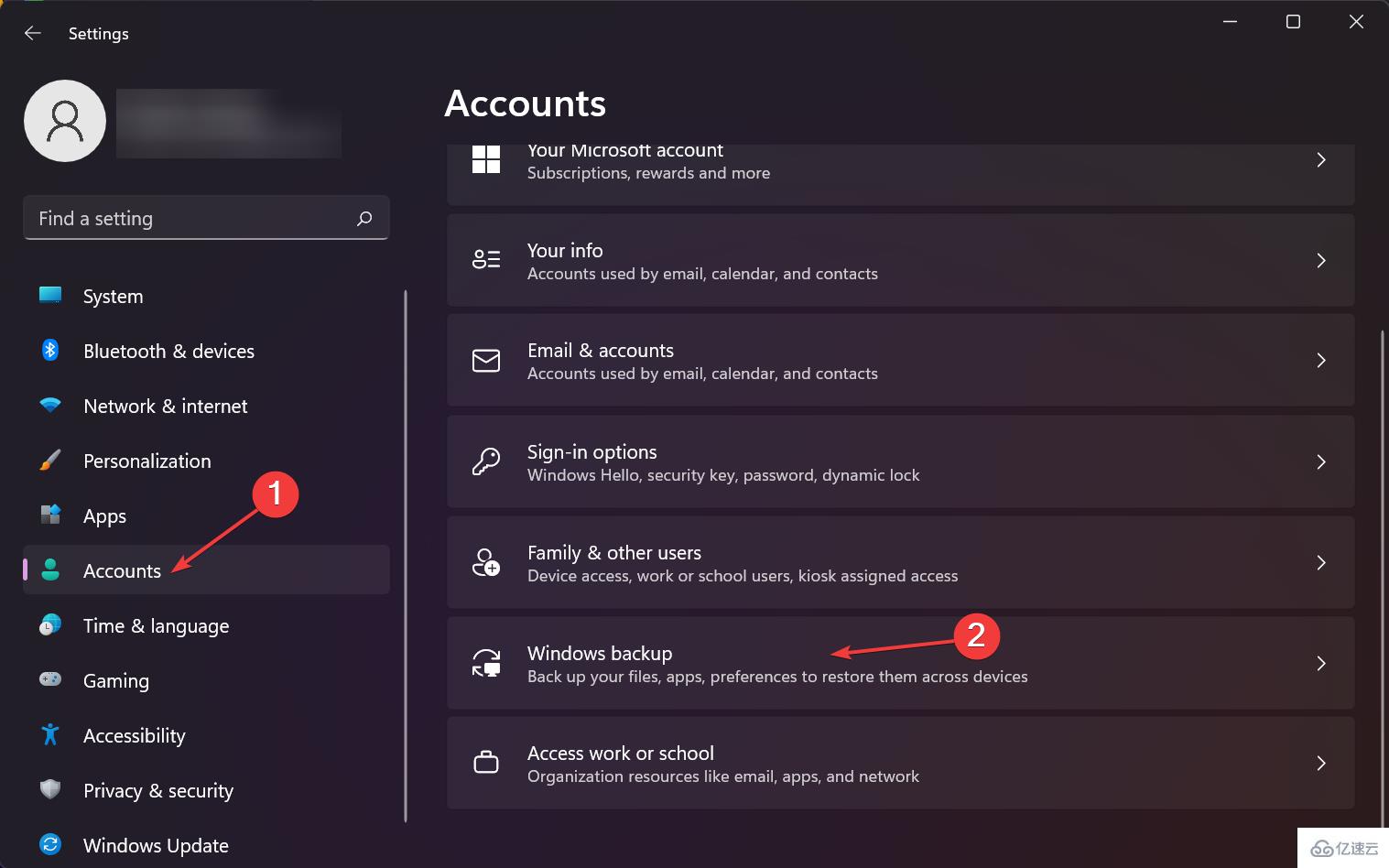This screenshot has height=868, width=1389.
Task: Expand Email & accounts chevron
Action: pyautogui.click(x=1321, y=361)
